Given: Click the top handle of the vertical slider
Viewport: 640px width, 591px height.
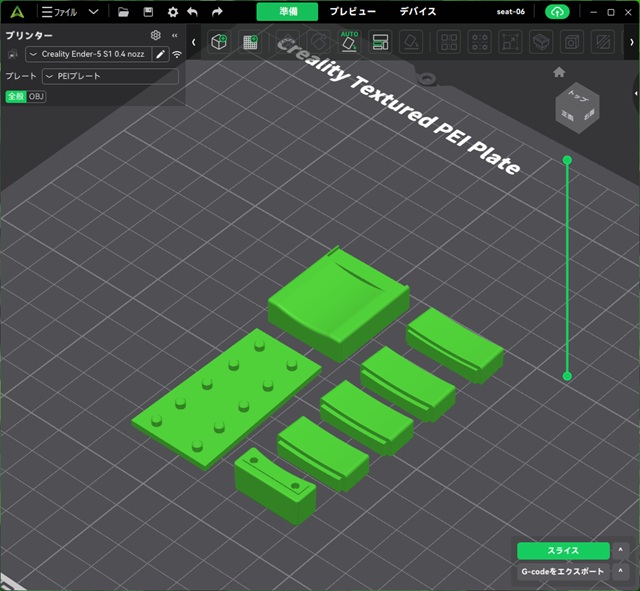Looking at the screenshot, I should pos(567,160).
